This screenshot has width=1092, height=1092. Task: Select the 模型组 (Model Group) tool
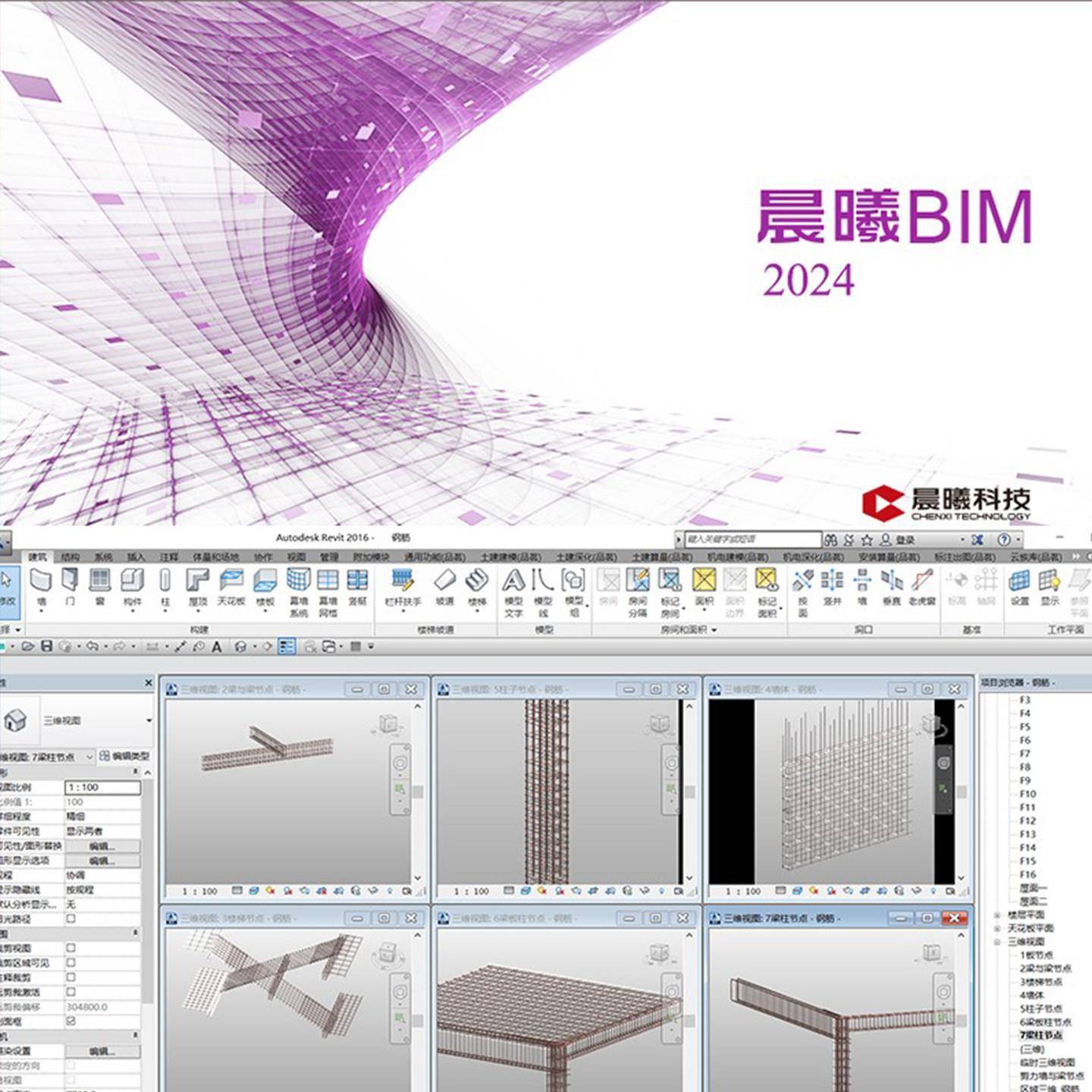[x=573, y=592]
